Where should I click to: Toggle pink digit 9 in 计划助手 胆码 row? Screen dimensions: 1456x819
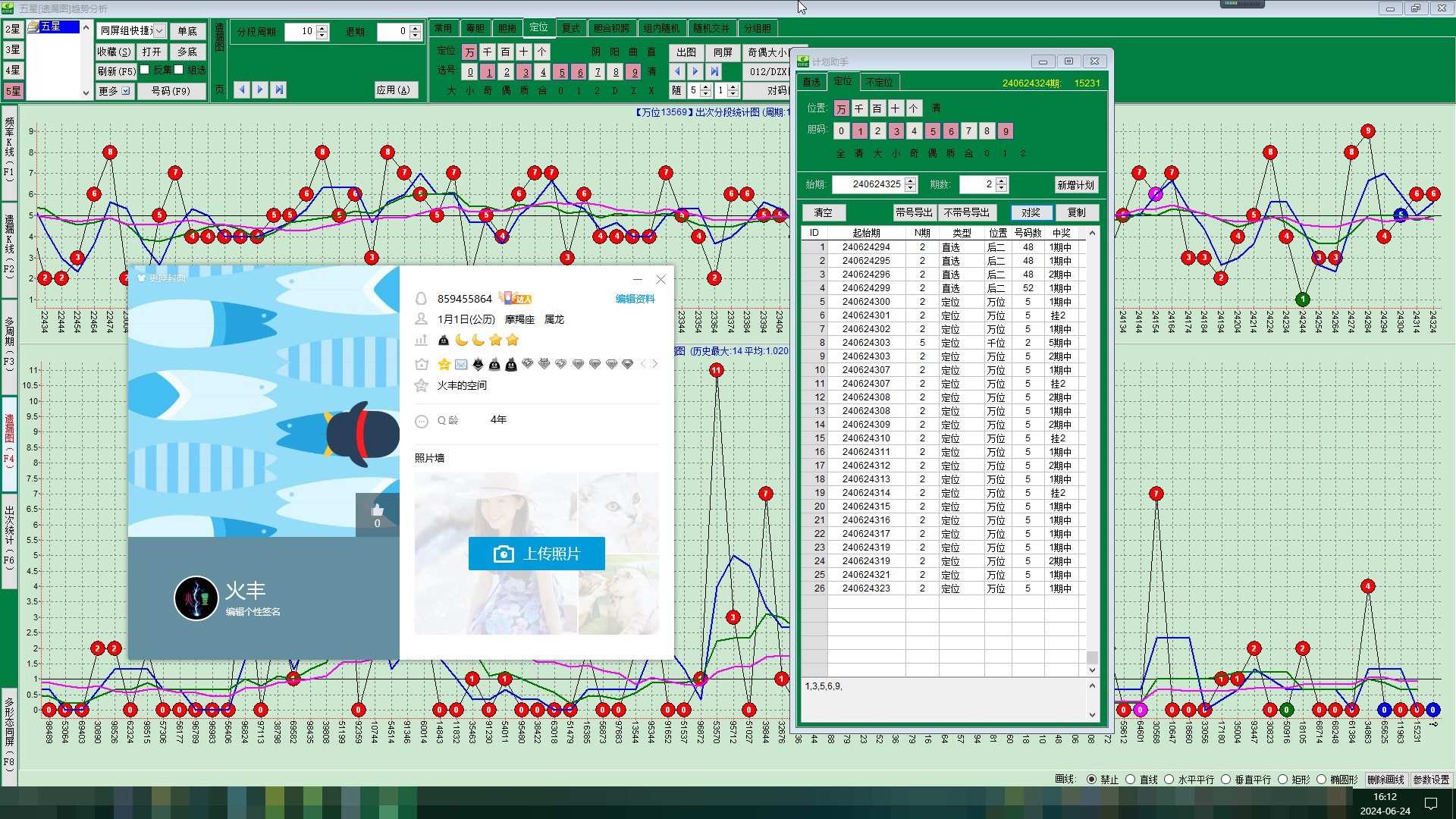point(1006,131)
